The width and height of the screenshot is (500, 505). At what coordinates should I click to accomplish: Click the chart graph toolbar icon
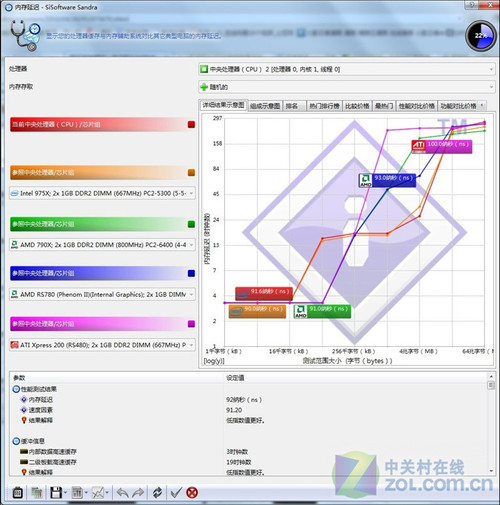pos(98,492)
